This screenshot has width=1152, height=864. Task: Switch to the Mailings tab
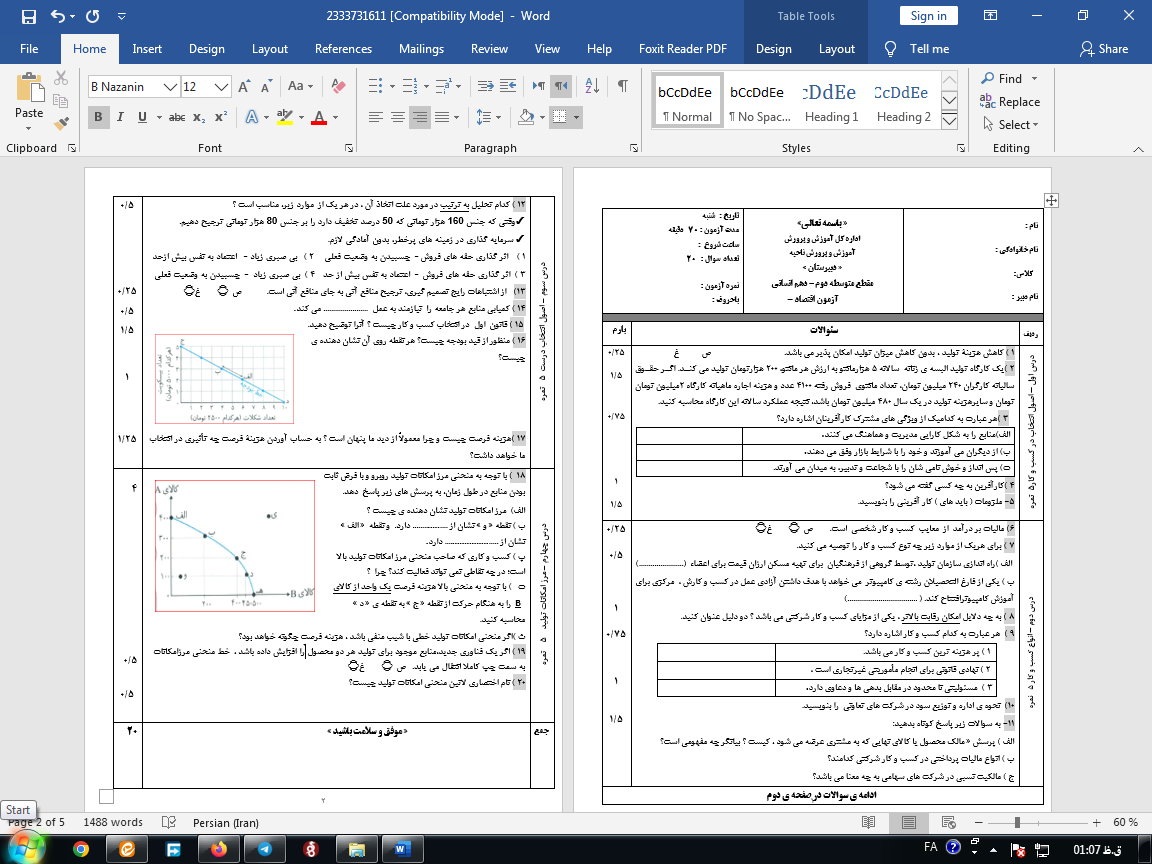click(421, 49)
